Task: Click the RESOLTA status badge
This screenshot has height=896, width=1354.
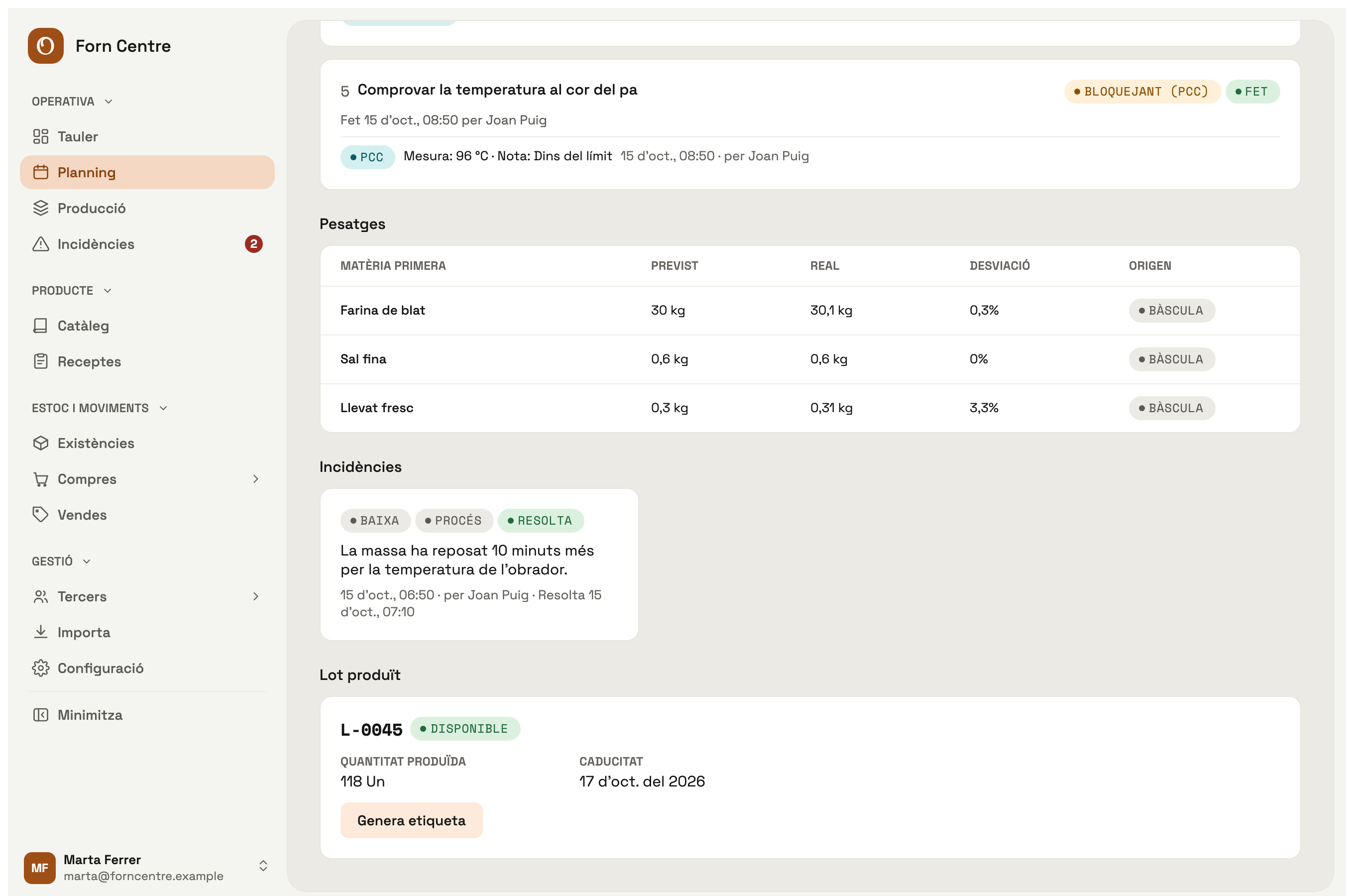Action: pyautogui.click(x=541, y=521)
